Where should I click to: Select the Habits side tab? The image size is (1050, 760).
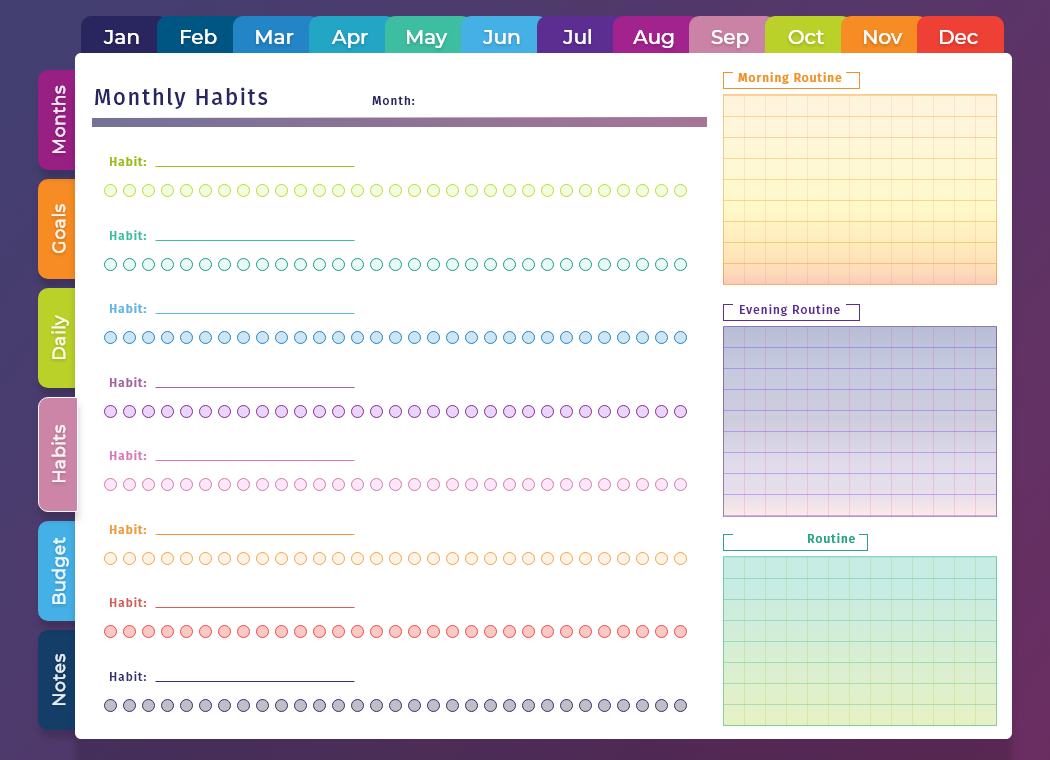click(58, 455)
